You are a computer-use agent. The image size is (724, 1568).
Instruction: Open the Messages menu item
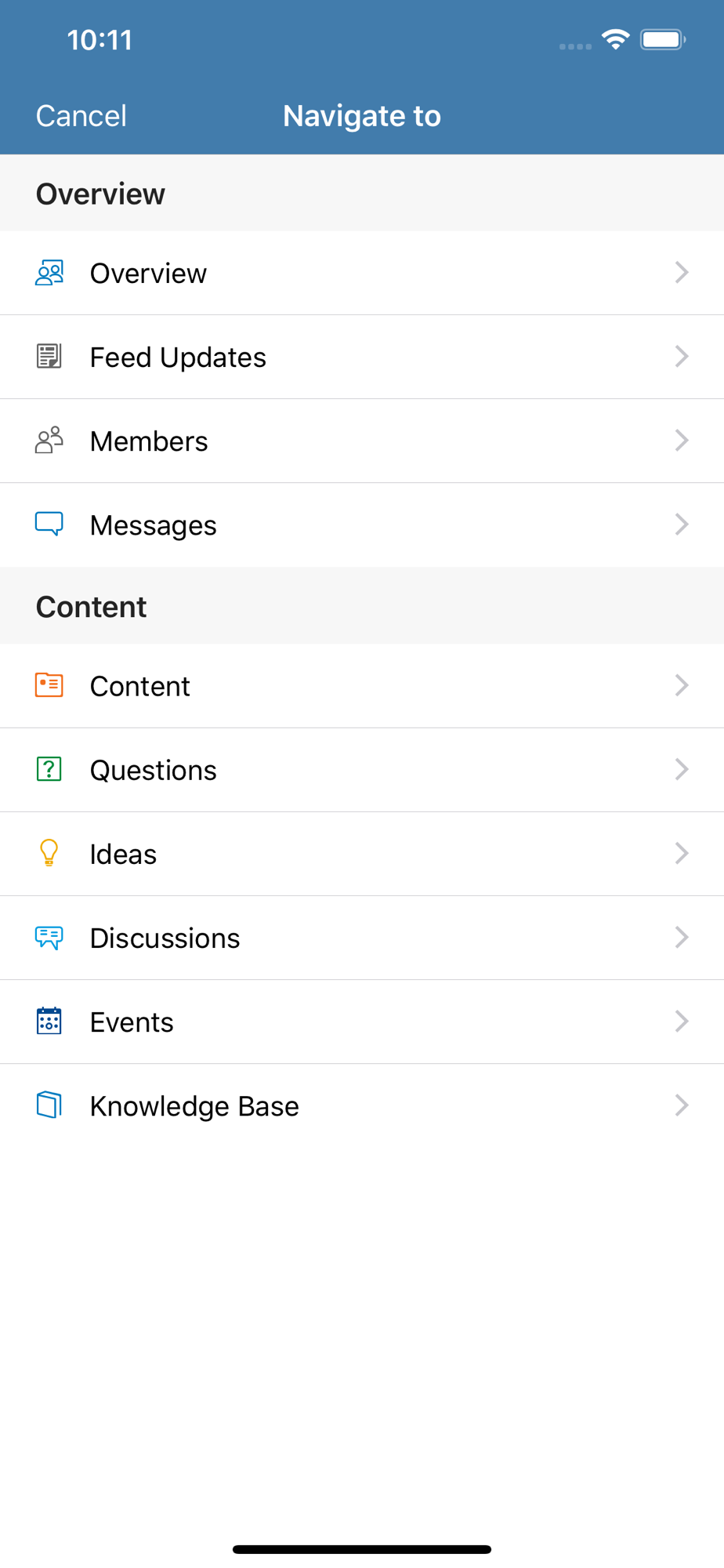154,525
